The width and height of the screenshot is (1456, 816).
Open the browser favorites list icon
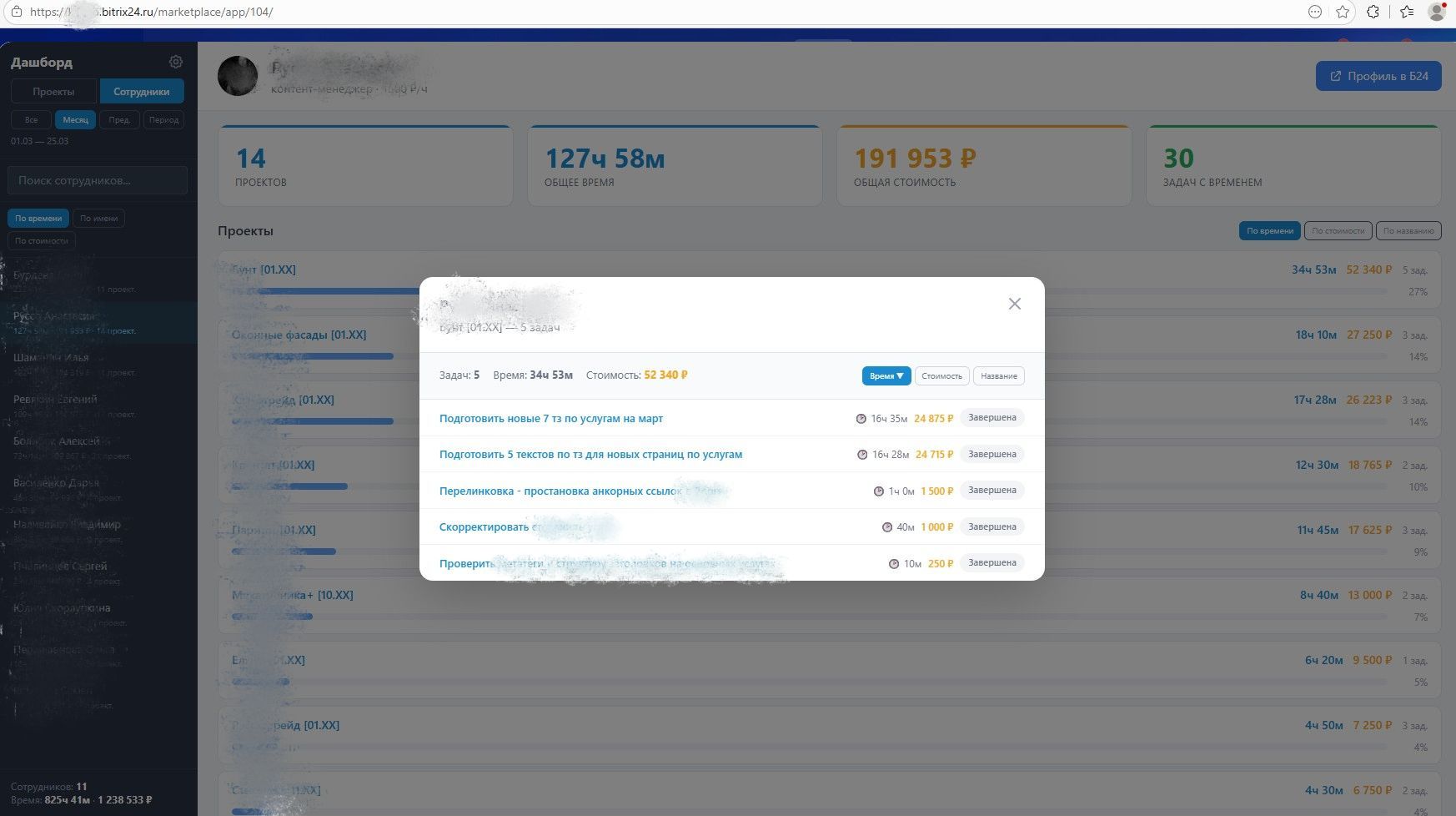click(x=1407, y=12)
